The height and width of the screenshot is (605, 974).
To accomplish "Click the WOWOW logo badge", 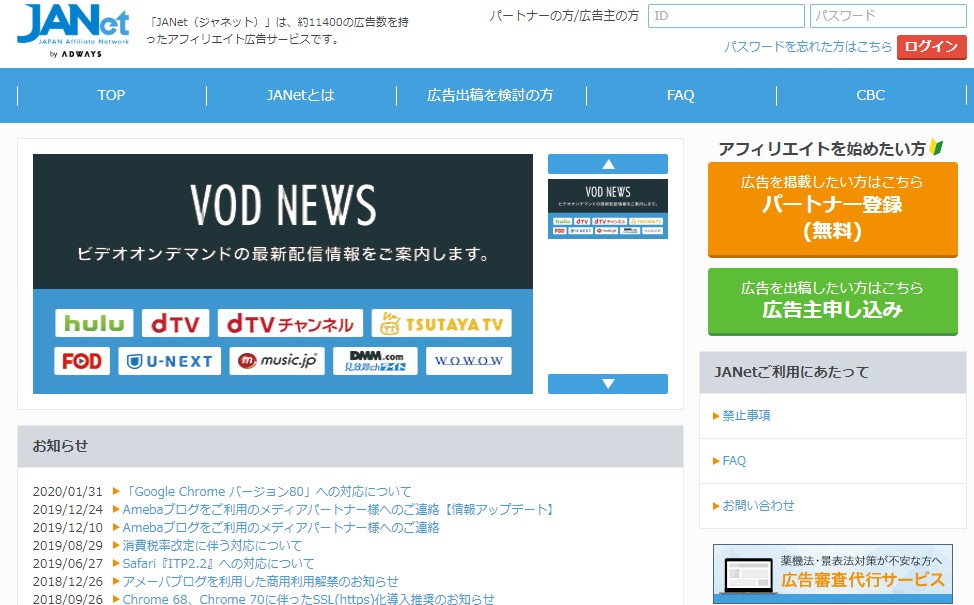I will click(469, 361).
